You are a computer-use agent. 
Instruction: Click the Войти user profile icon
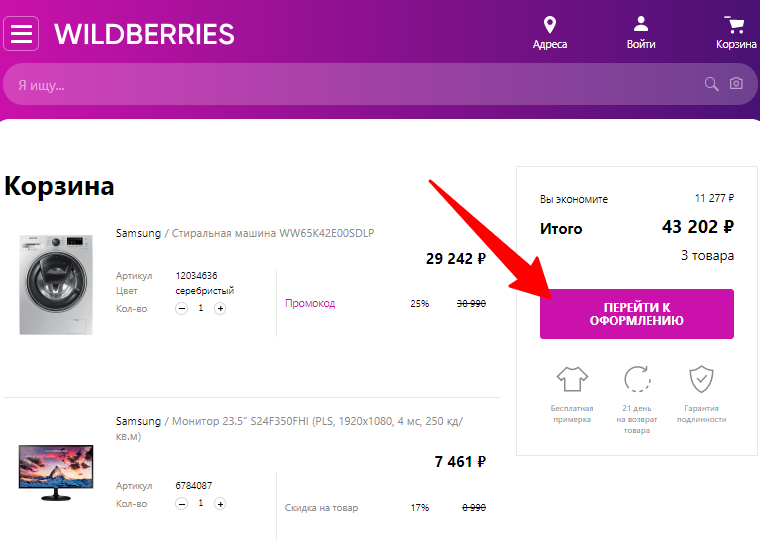[641, 24]
